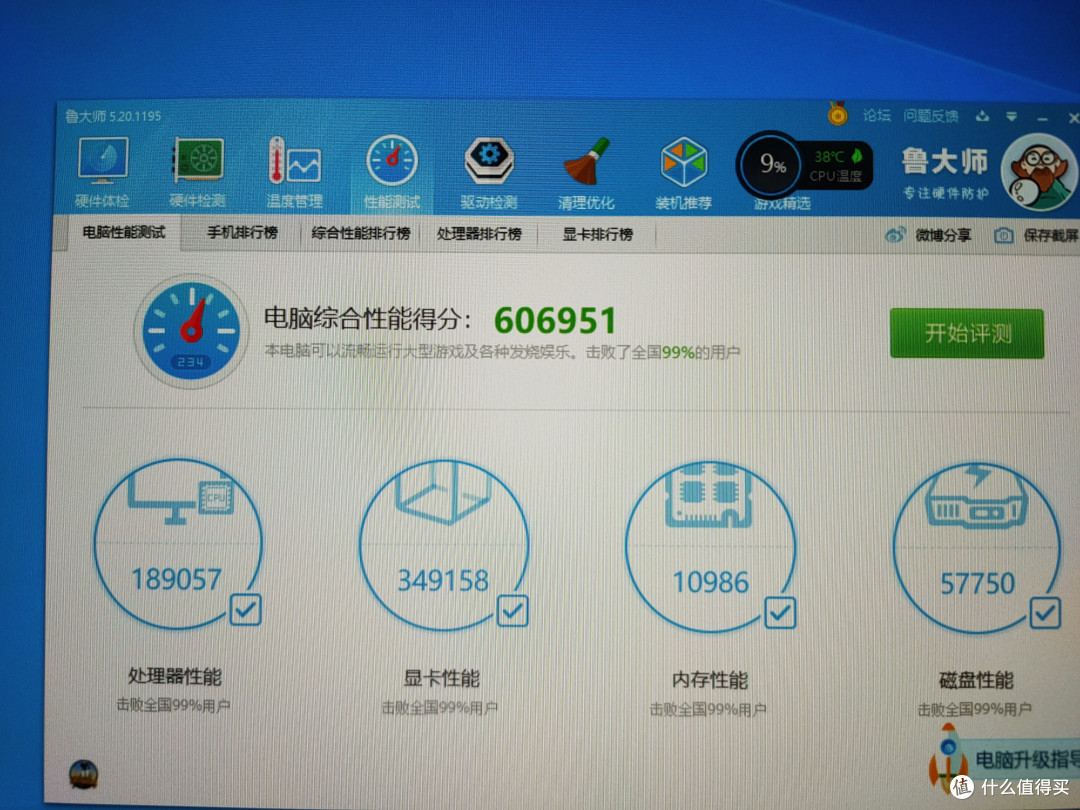This screenshot has width=1080, height=810.
Task: Click the speedometer gauge showing 234
Action: (191, 331)
